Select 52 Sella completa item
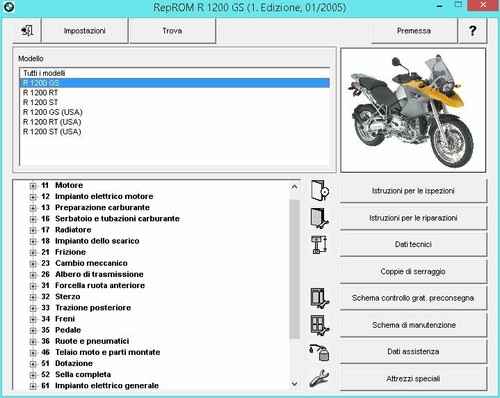 coord(76,374)
